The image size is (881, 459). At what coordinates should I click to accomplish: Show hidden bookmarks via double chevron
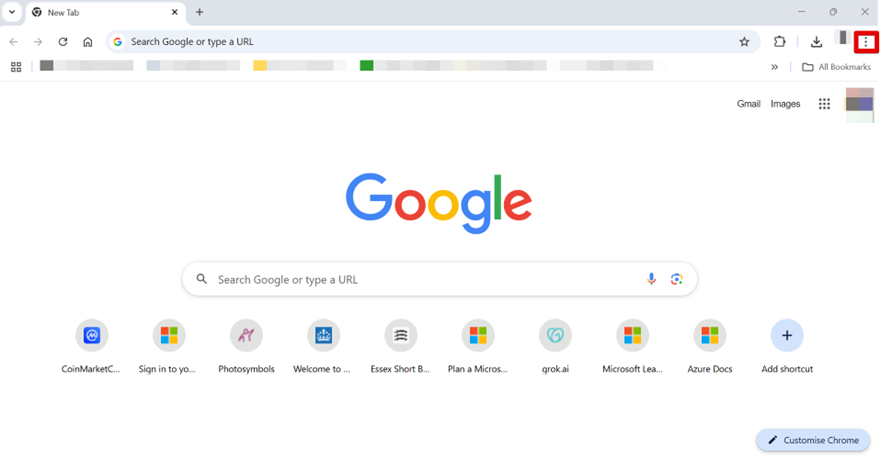774,67
